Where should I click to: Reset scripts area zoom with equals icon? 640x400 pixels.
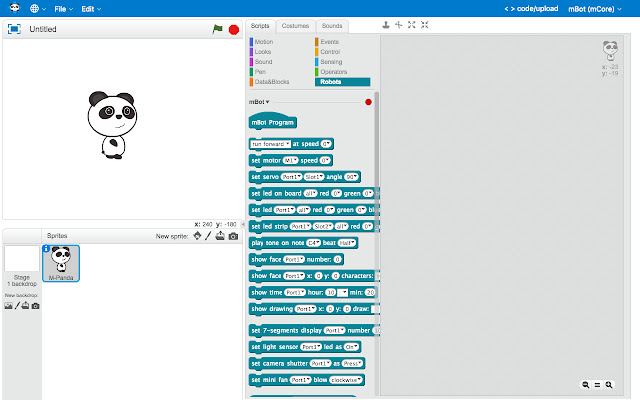tap(597, 385)
